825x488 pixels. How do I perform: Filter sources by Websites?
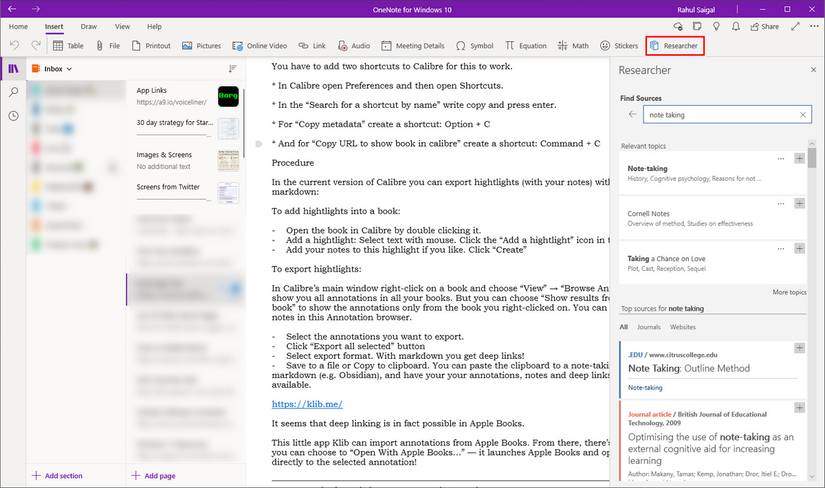click(683, 327)
